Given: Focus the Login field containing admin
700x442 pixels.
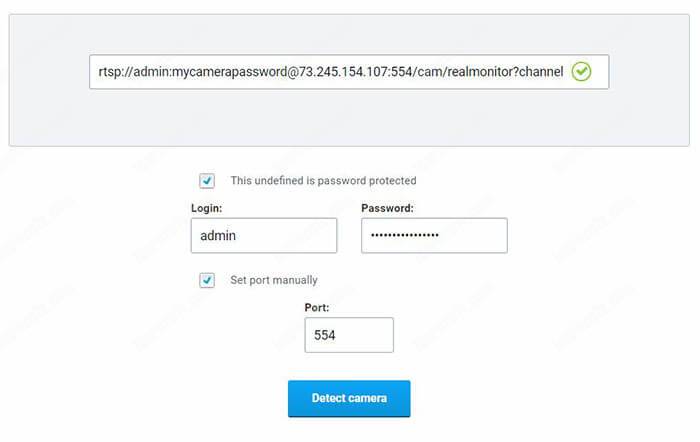Looking at the screenshot, I should click(x=263, y=236).
